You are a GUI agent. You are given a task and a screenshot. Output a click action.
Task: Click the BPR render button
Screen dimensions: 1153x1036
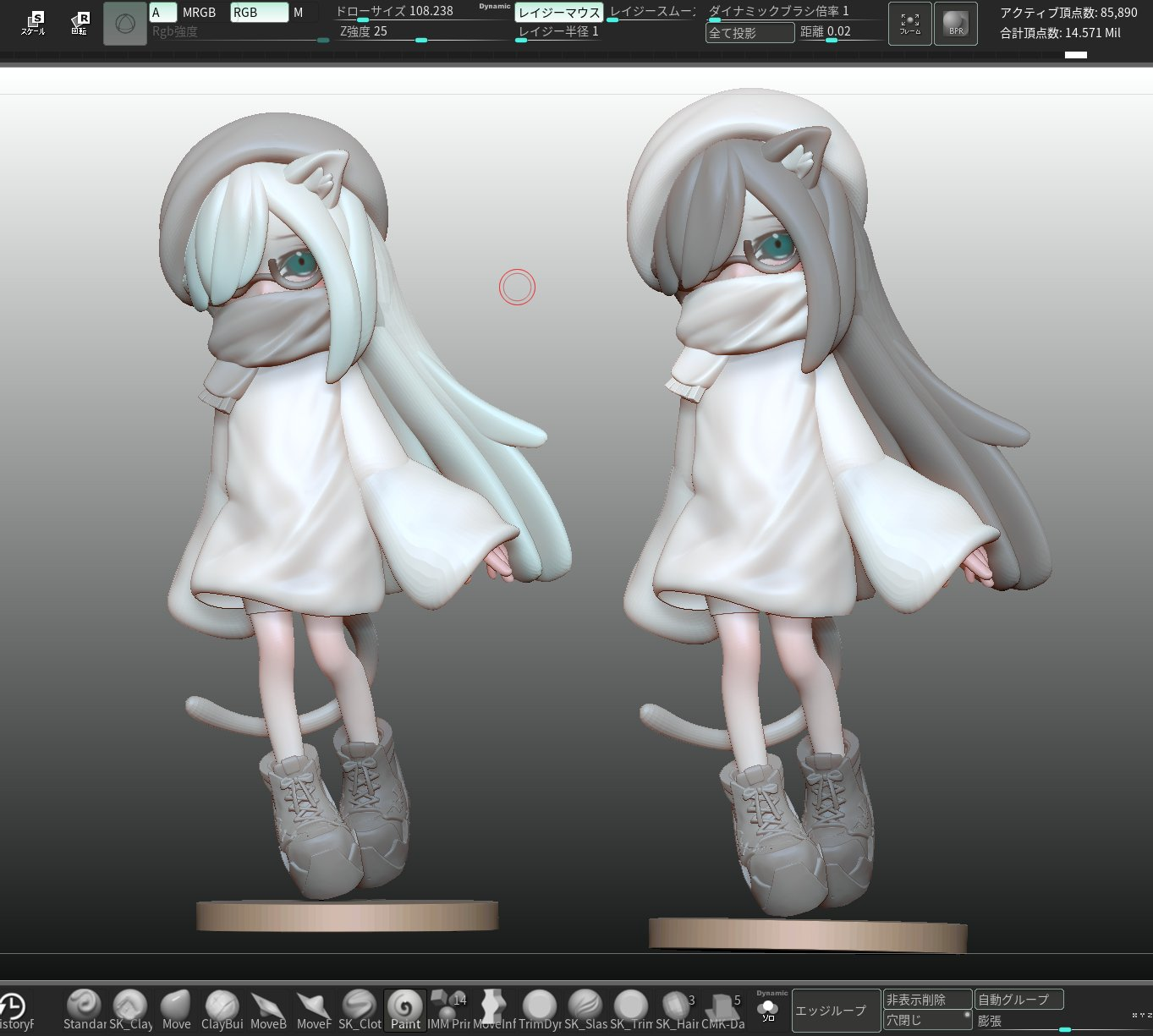(956, 24)
